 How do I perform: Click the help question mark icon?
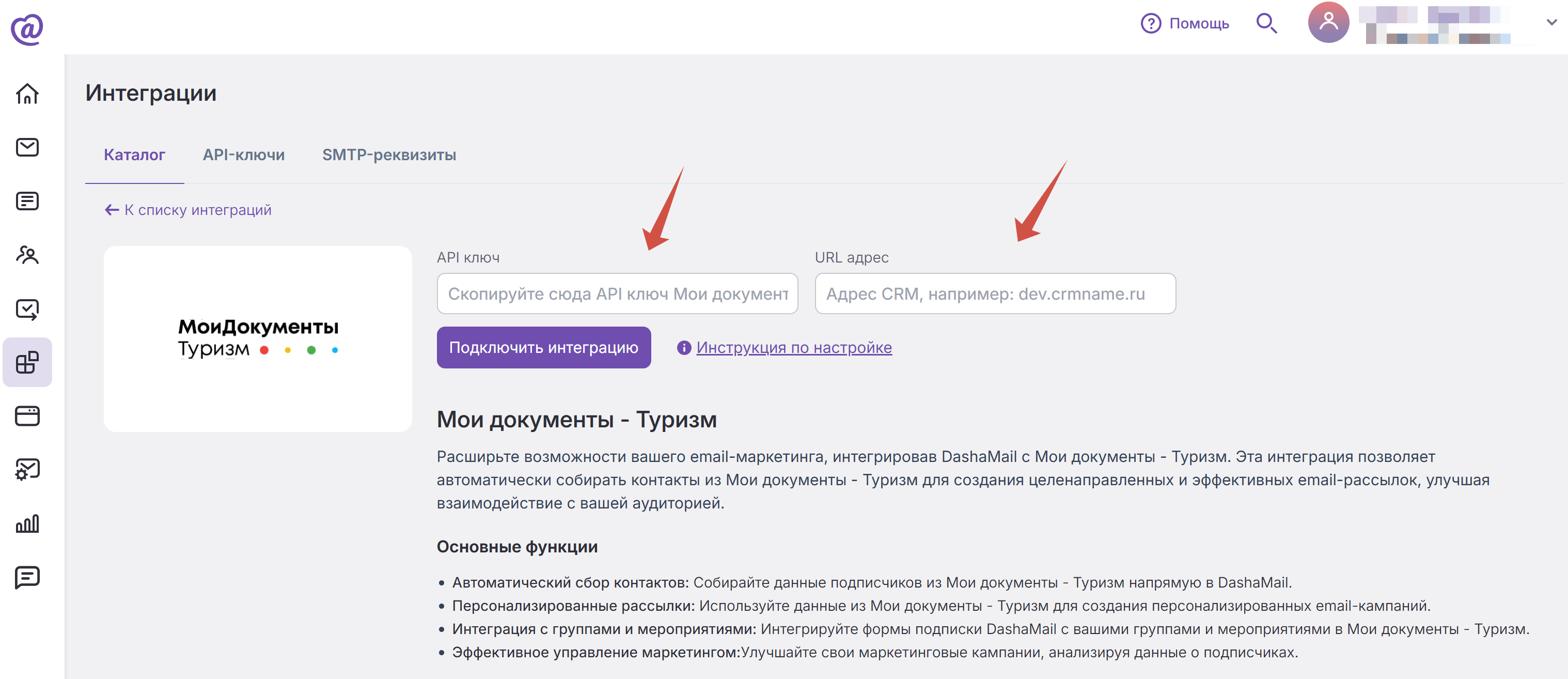pos(1151,24)
